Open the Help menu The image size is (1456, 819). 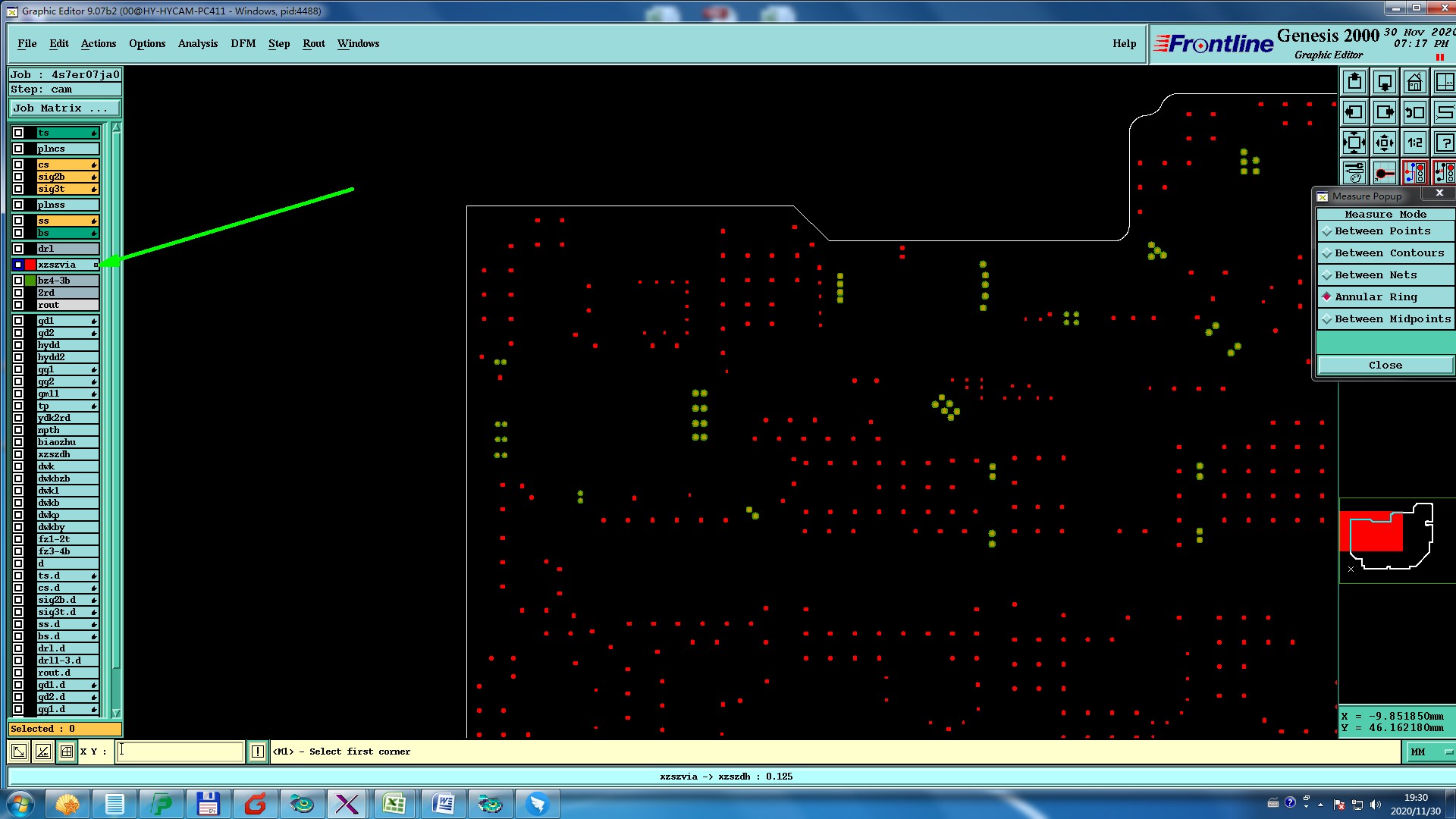tap(1125, 44)
